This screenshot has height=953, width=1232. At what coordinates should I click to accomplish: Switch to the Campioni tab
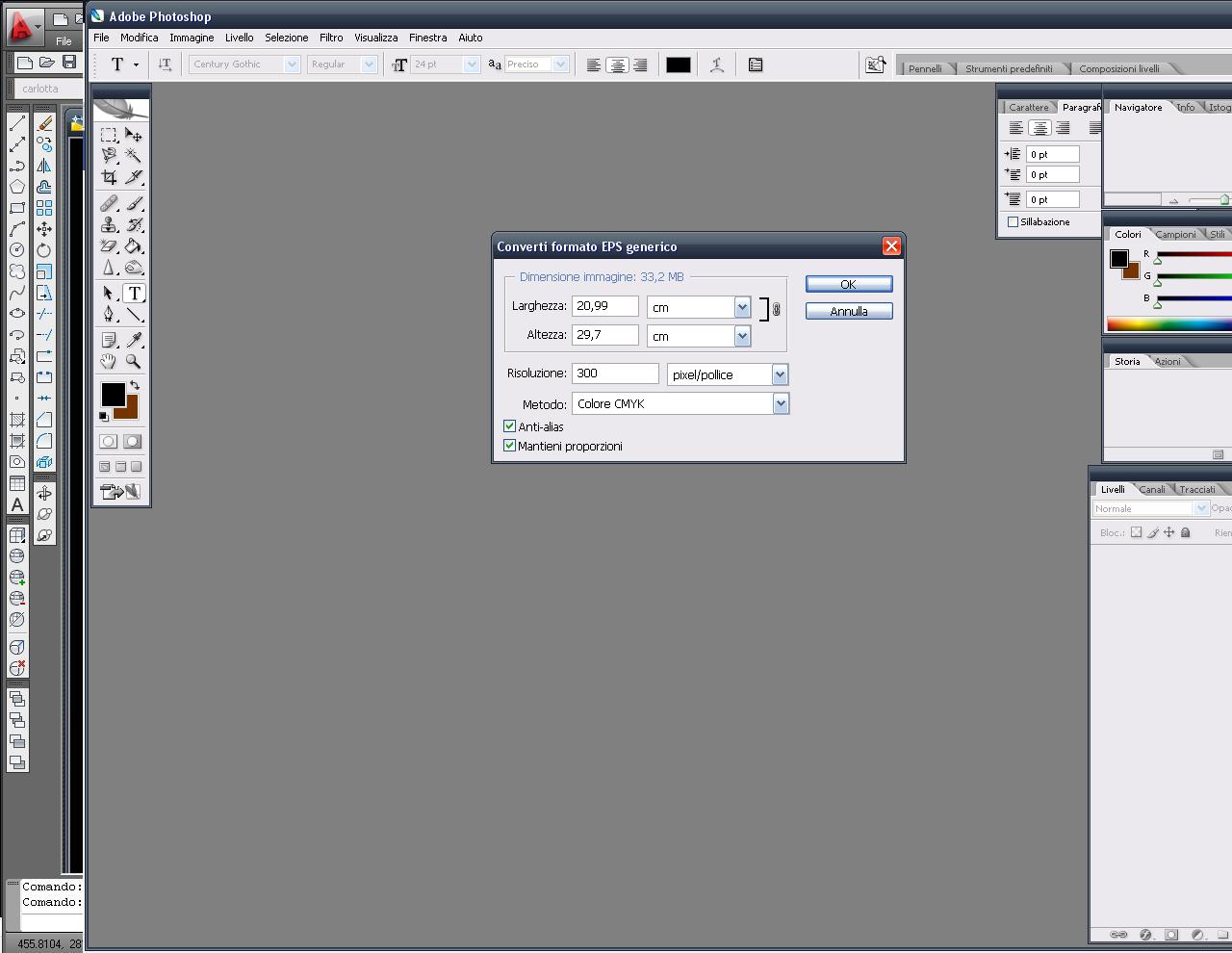(1175, 234)
